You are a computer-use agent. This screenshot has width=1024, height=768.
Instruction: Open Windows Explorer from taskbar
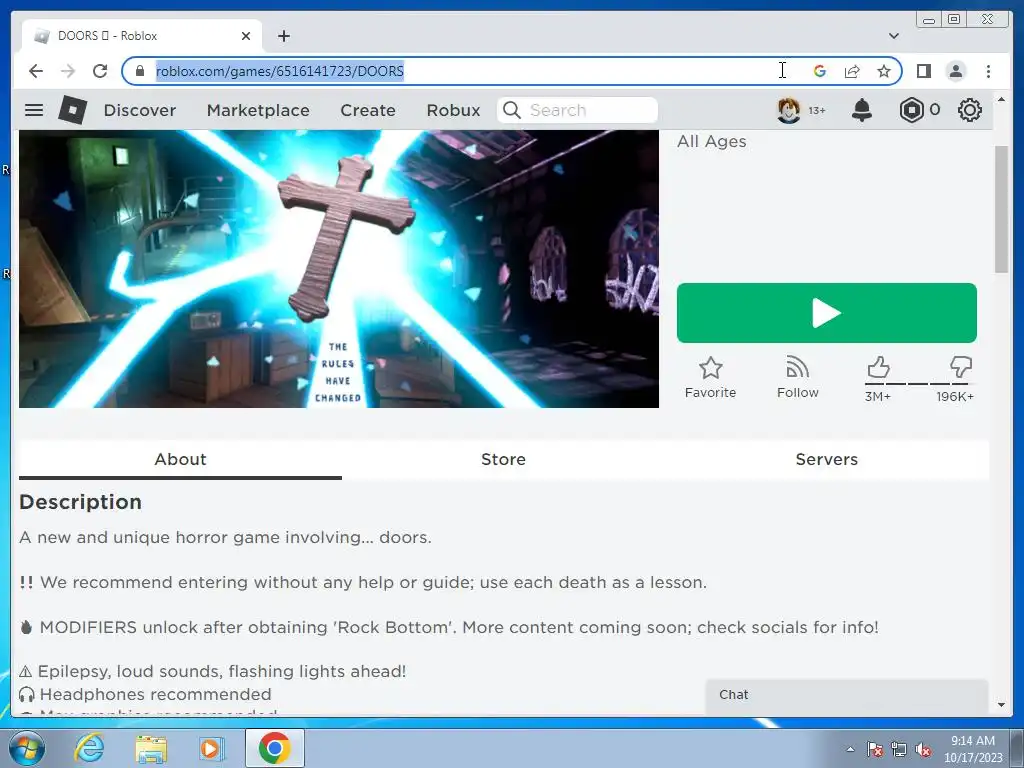tap(151, 748)
